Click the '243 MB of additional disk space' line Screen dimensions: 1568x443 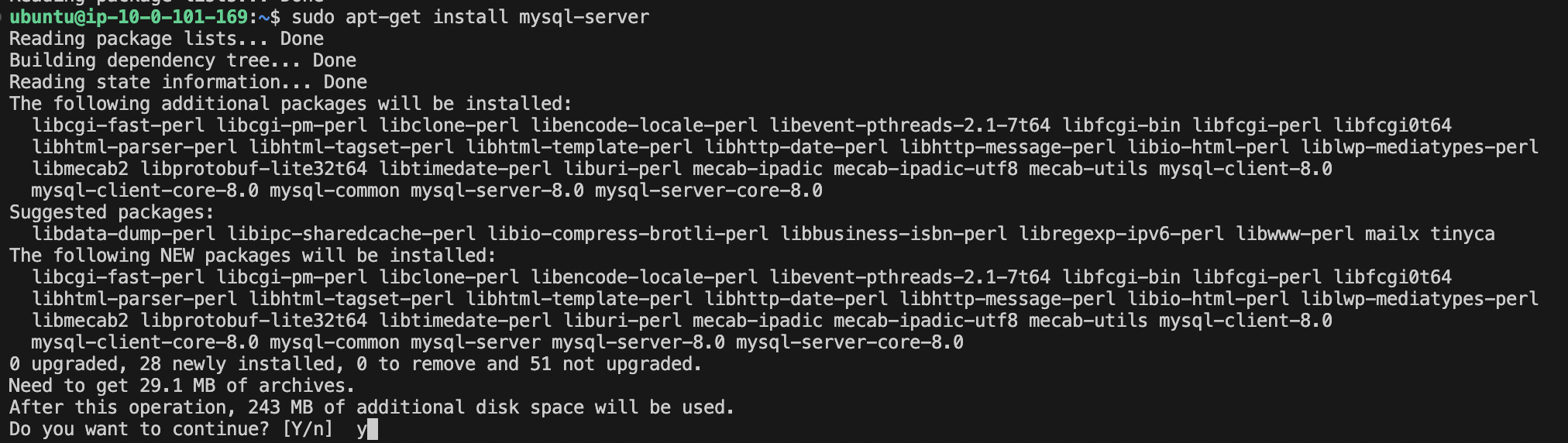point(372,407)
